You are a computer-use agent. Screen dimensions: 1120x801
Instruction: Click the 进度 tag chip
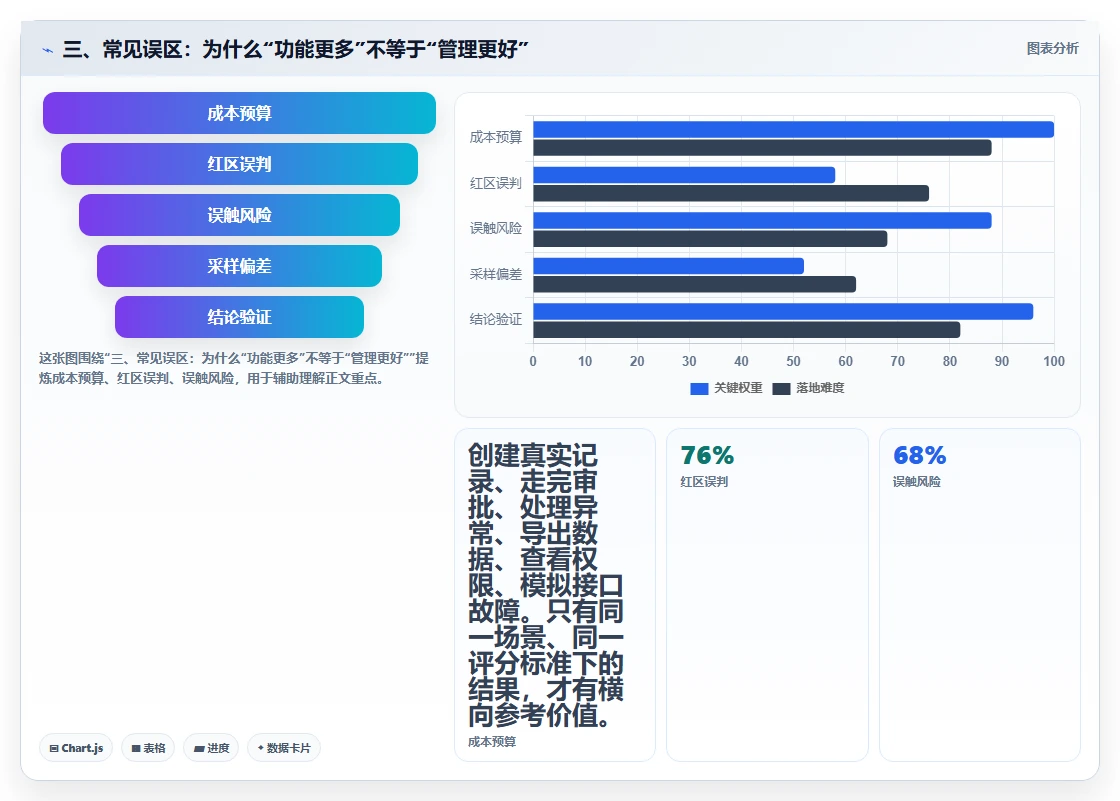pyautogui.click(x=211, y=748)
